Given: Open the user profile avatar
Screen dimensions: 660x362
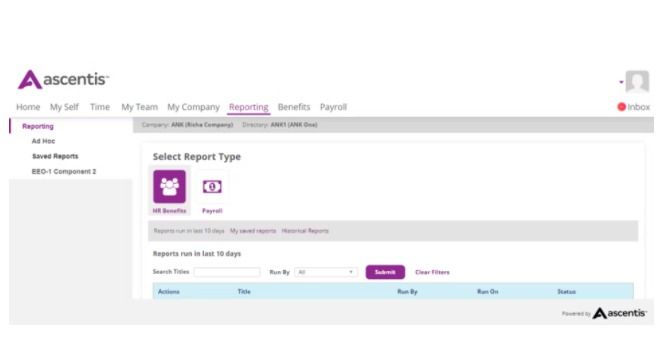Looking at the screenshot, I should pos(637,81).
